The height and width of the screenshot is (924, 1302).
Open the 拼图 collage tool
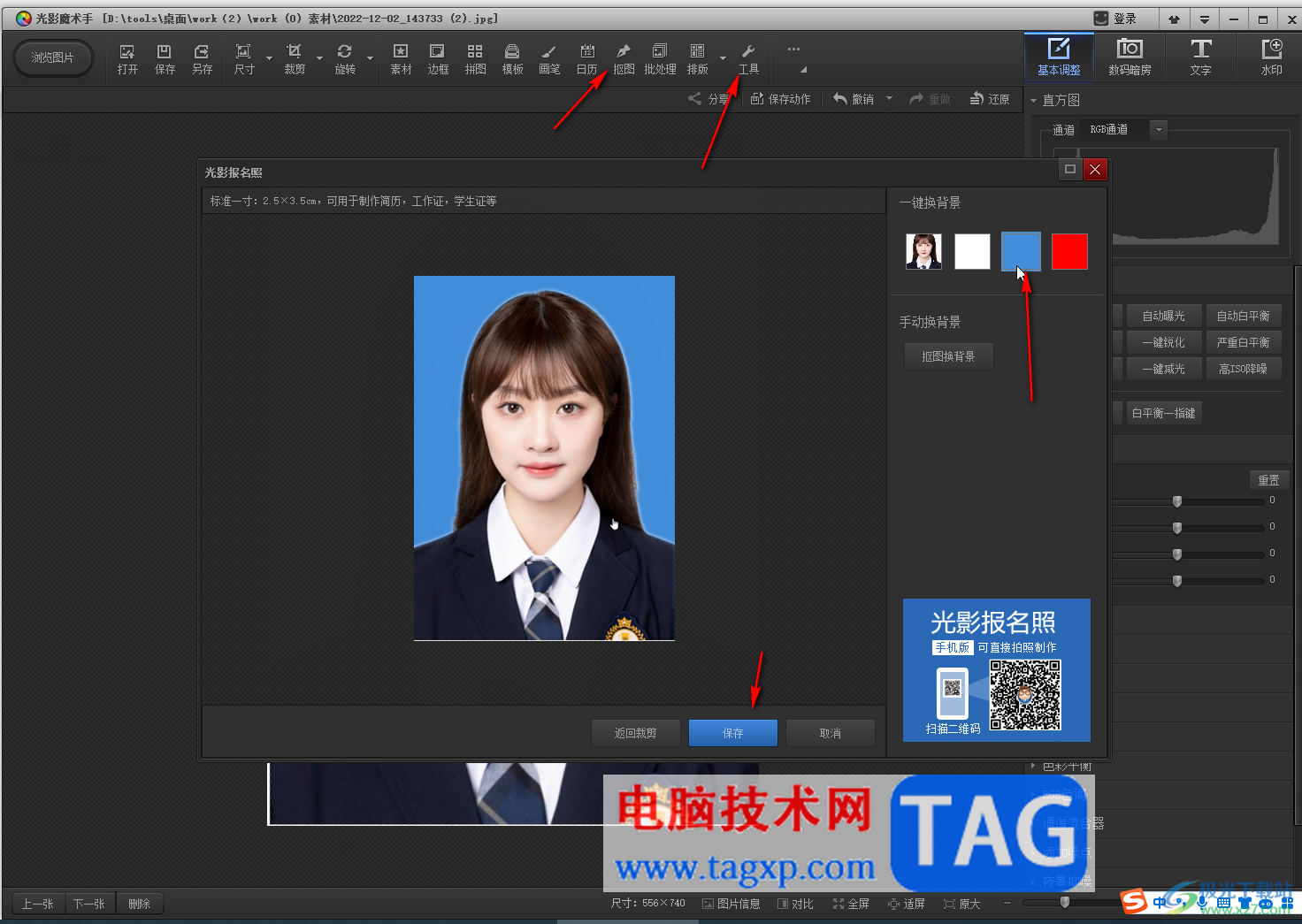[475, 58]
